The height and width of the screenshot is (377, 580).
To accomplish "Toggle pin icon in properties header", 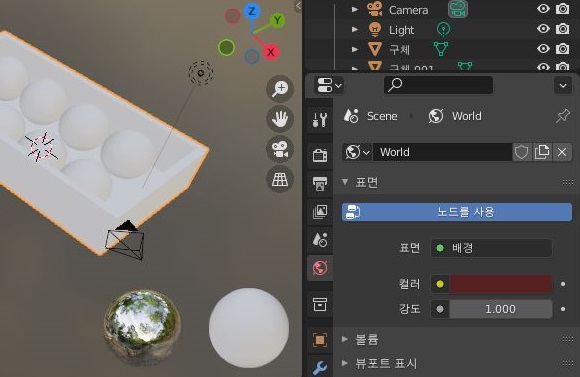I will click(563, 116).
